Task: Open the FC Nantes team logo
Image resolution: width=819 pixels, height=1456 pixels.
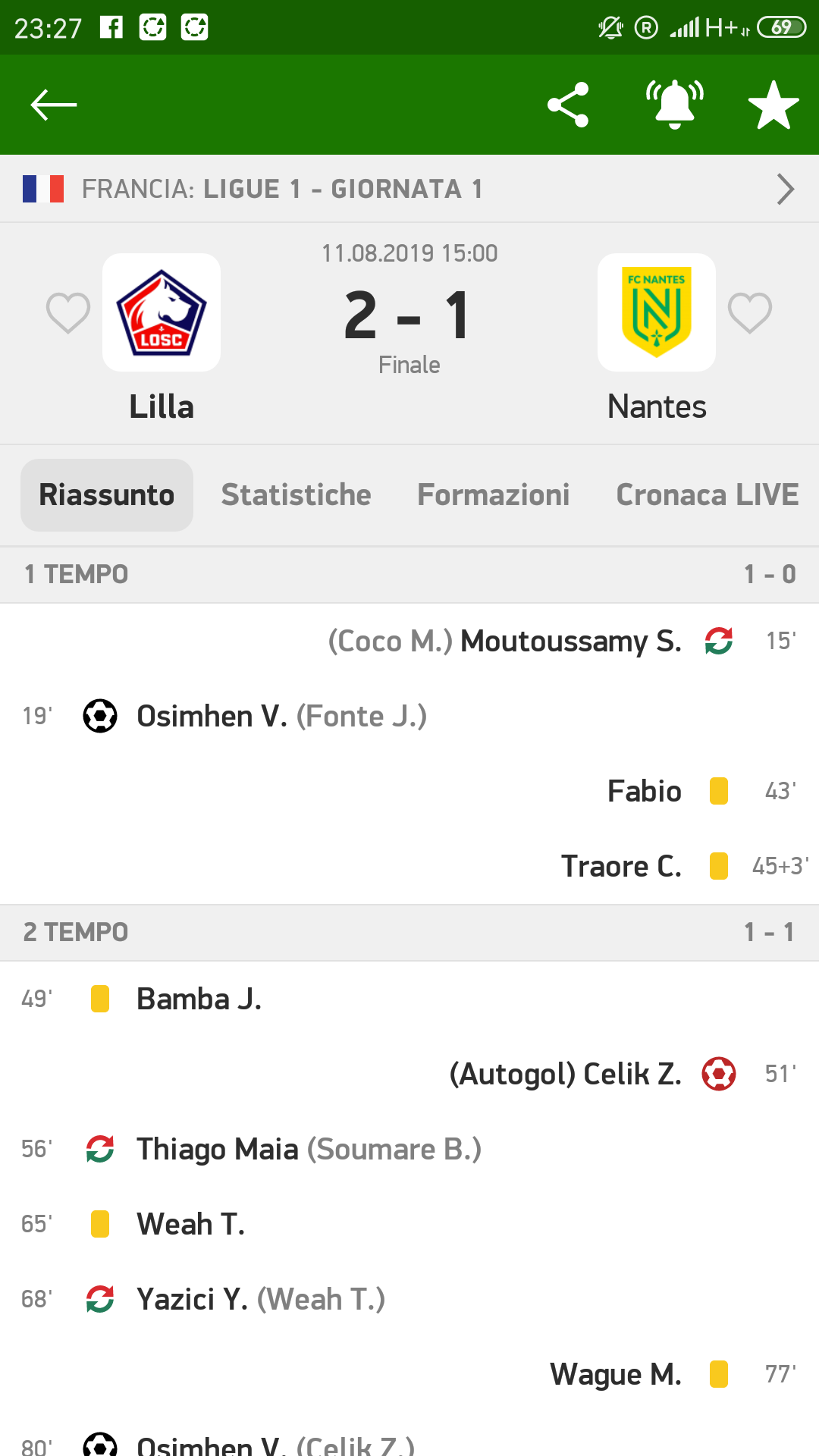Action: click(657, 312)
